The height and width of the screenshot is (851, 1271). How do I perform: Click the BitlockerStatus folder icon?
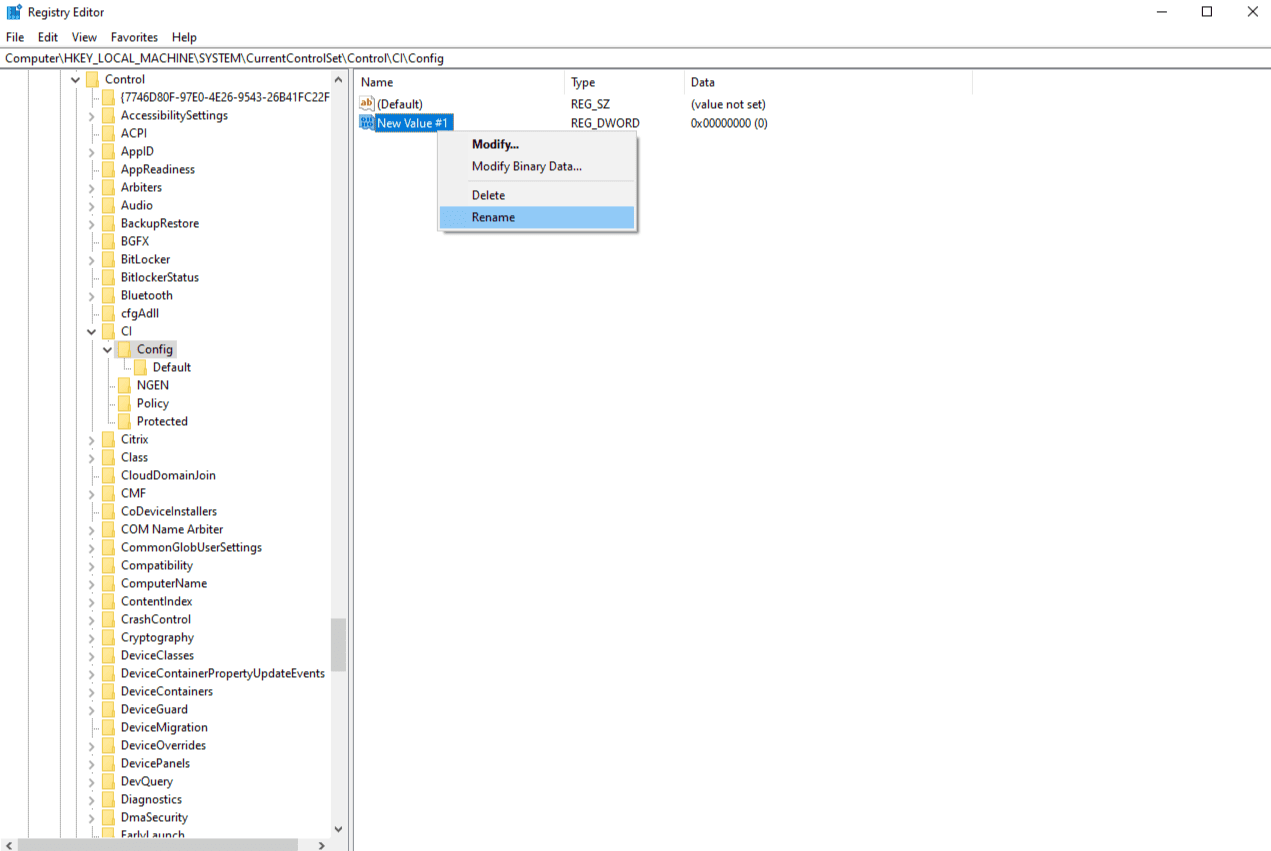pos(108,277)
